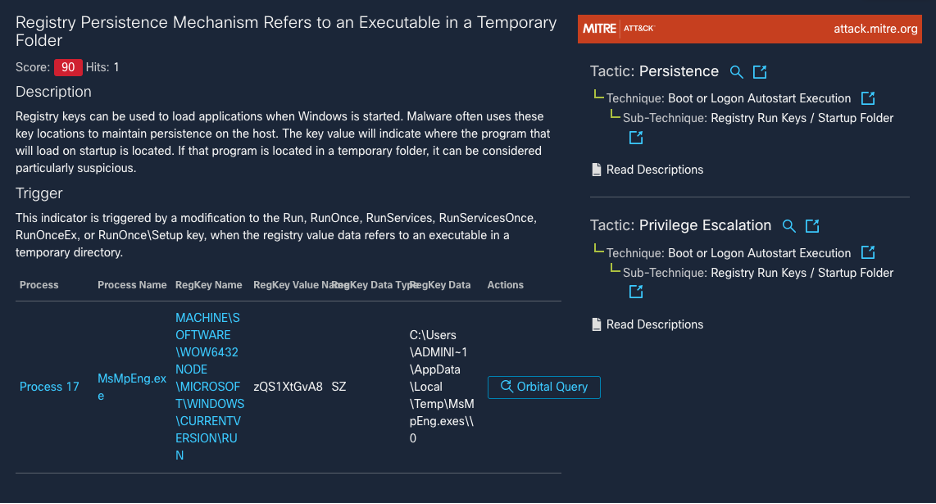Visit the attack.mitre.org link
The height and width of the screenshot is (504, 936).
point(875,29)
